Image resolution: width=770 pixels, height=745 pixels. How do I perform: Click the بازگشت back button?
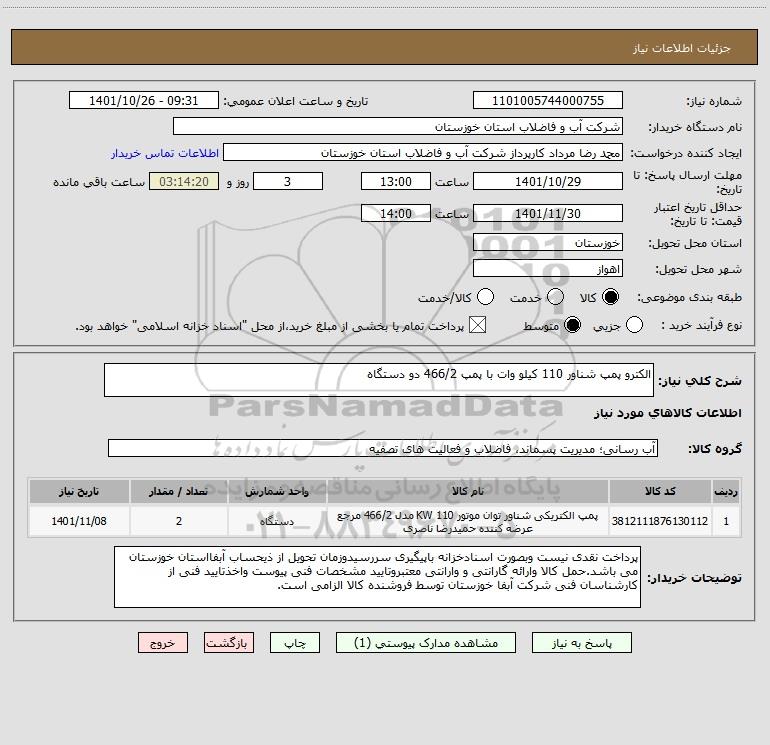point(229,643)
